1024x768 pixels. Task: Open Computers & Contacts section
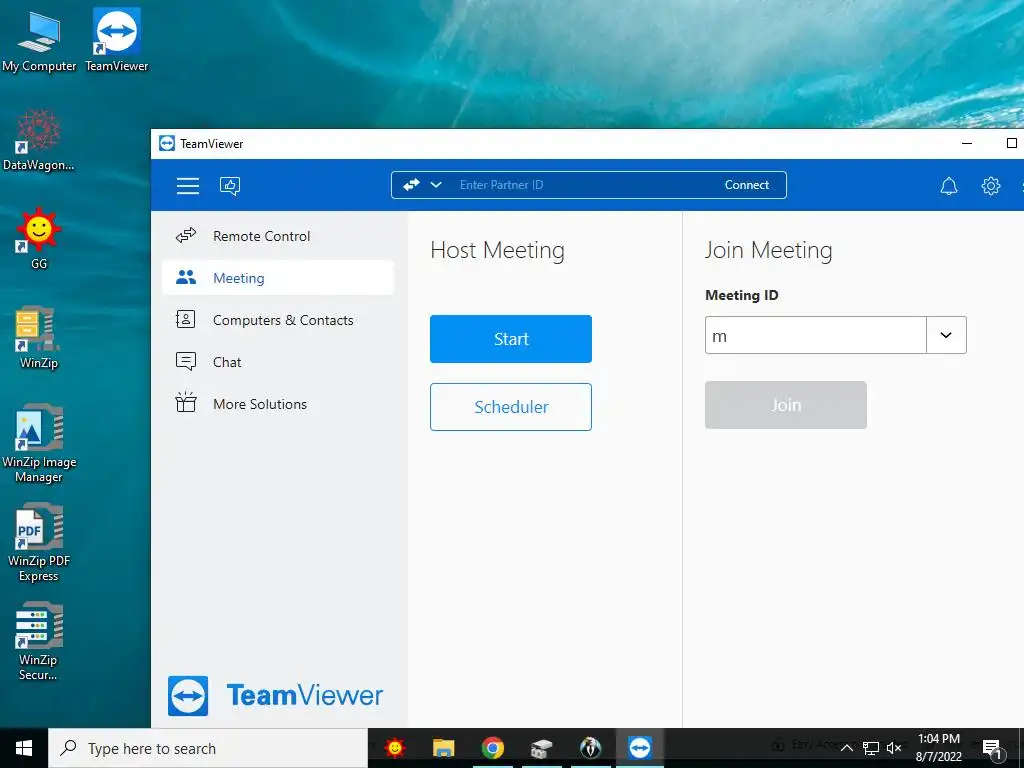click(x=278, y=320)
